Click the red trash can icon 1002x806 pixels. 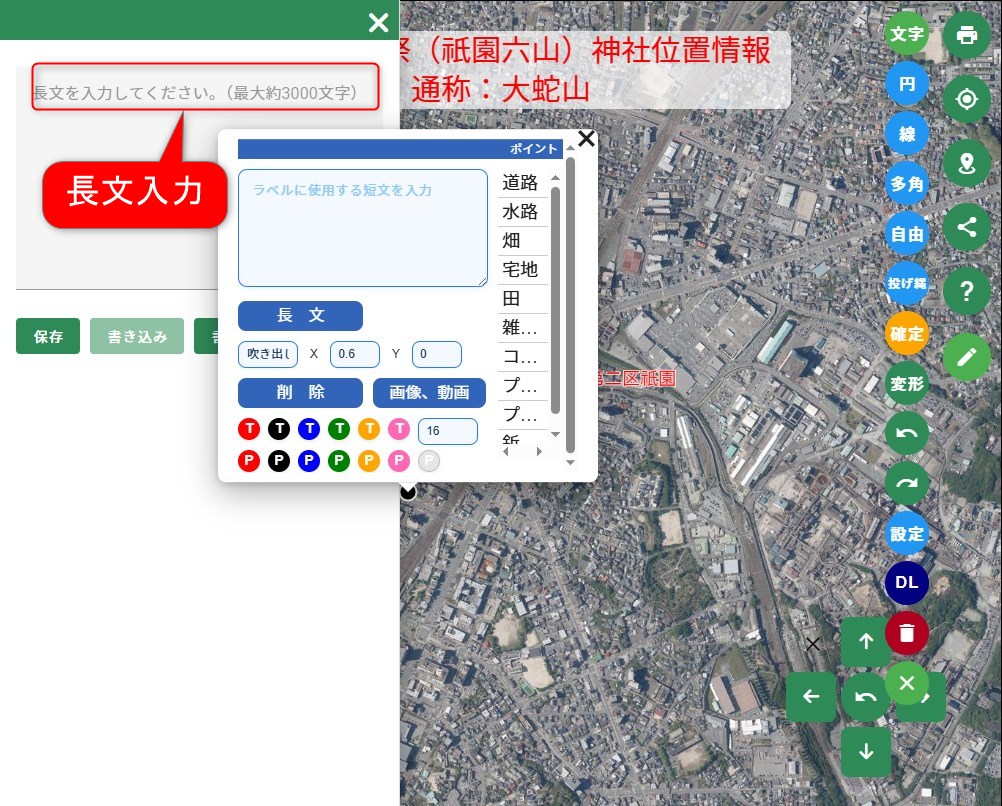(x=906, y=633)
